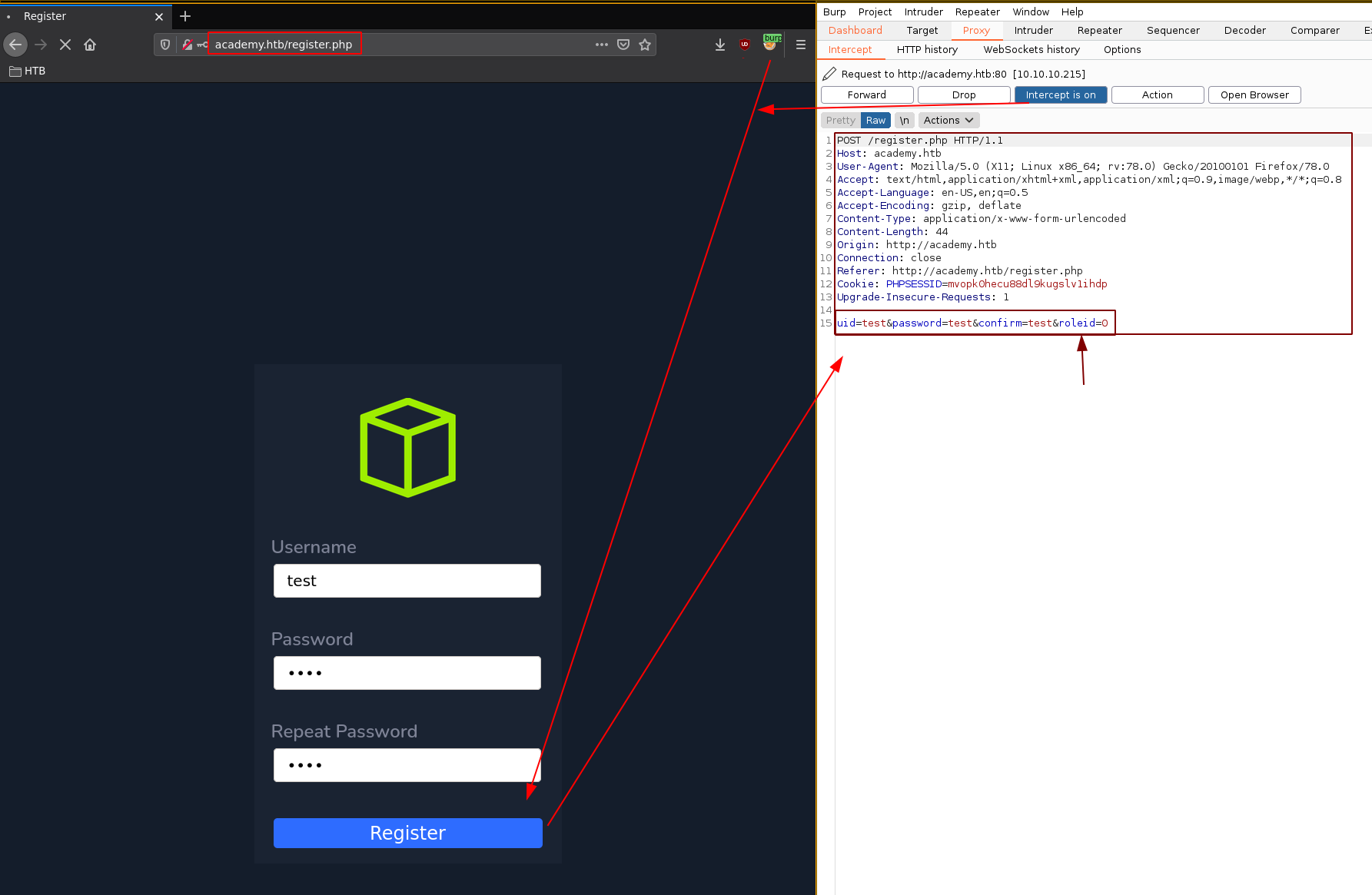Switch to the Target tab

[x=922, y=30]
